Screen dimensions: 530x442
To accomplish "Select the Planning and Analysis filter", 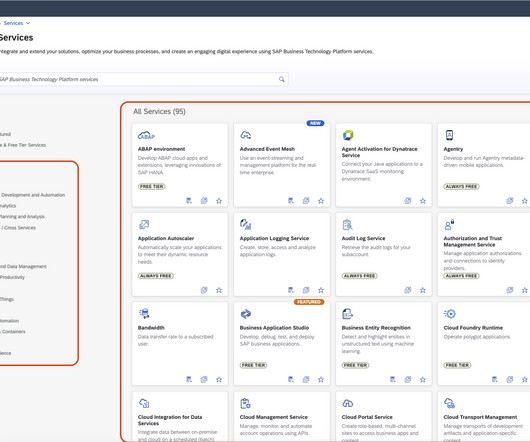I will [22, 217].
